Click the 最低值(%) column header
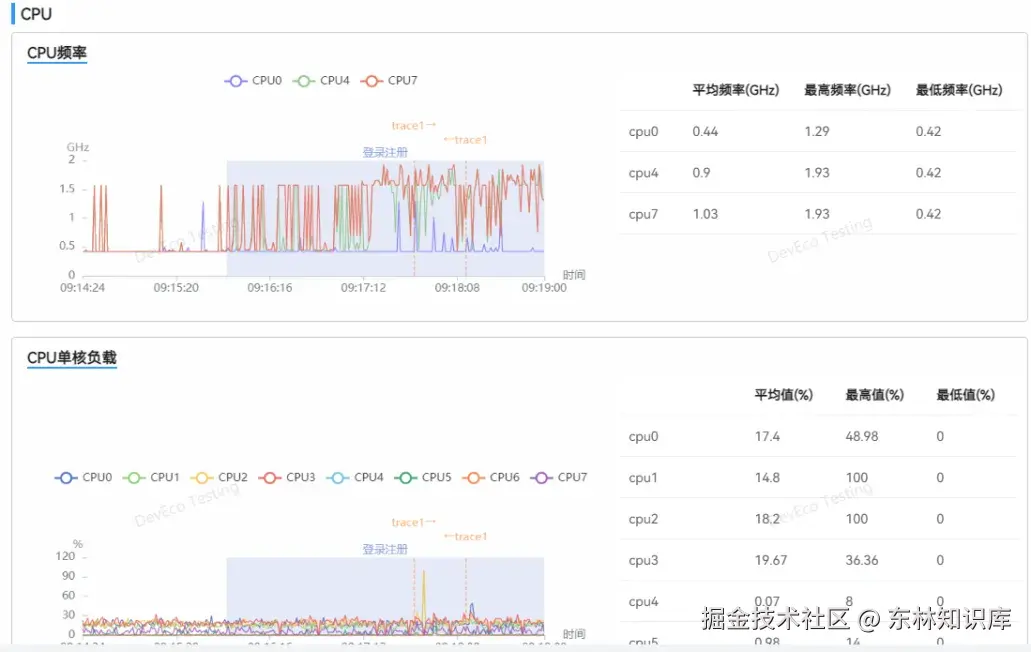This screenshot has height=652, width=1031. point(965,395)
